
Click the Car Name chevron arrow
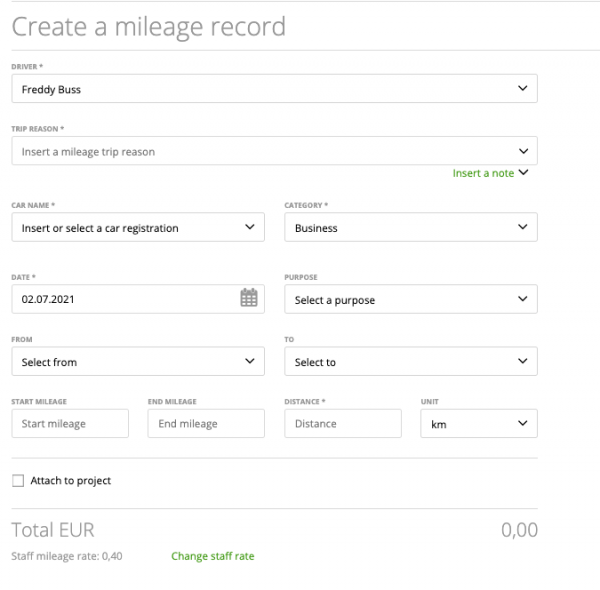pos(249,227)
